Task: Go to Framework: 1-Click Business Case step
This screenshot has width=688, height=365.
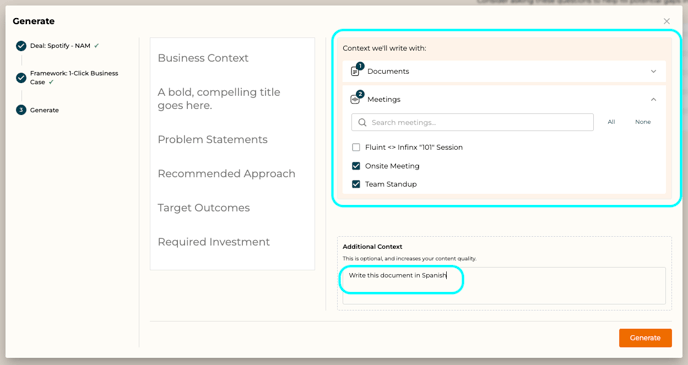Action: click(x=74, y=78)
